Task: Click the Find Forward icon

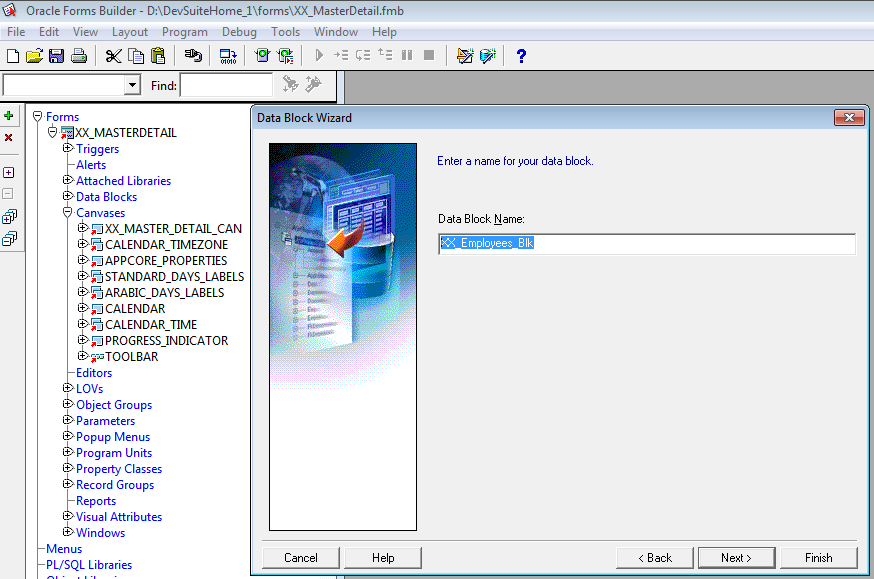Action: 290,84
